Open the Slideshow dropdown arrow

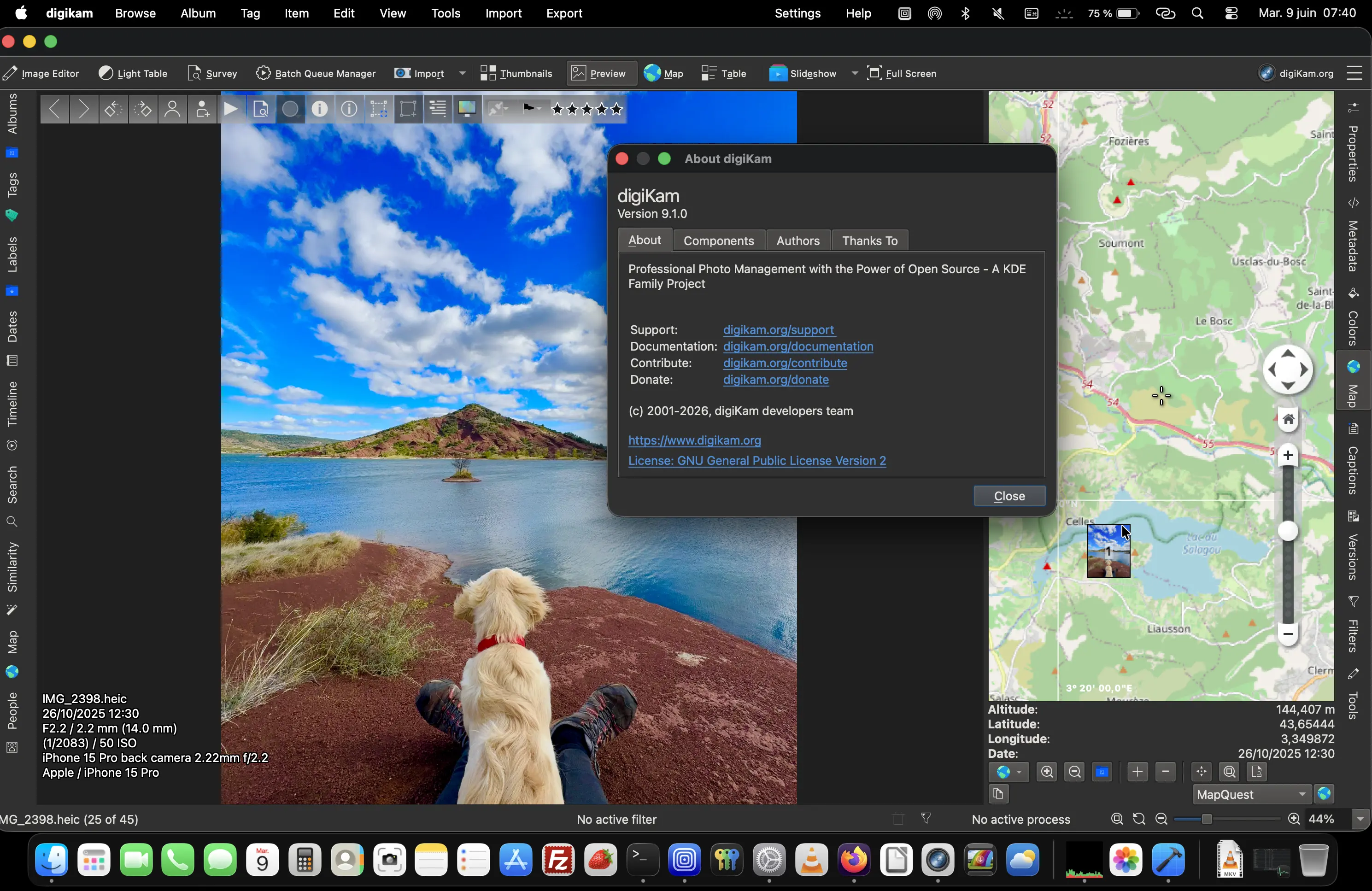[854, 73]
